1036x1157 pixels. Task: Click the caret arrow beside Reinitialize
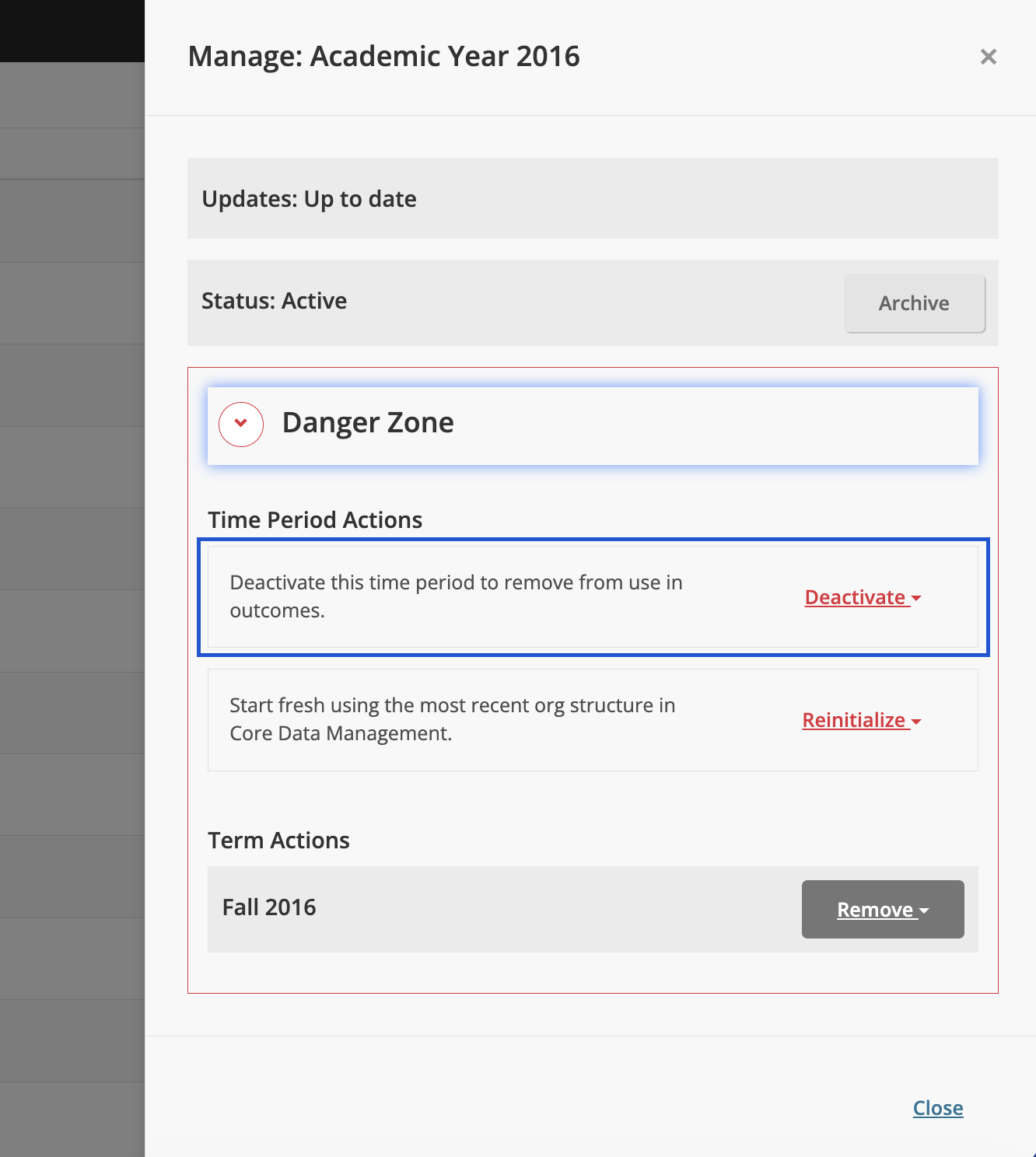[916, 722]
